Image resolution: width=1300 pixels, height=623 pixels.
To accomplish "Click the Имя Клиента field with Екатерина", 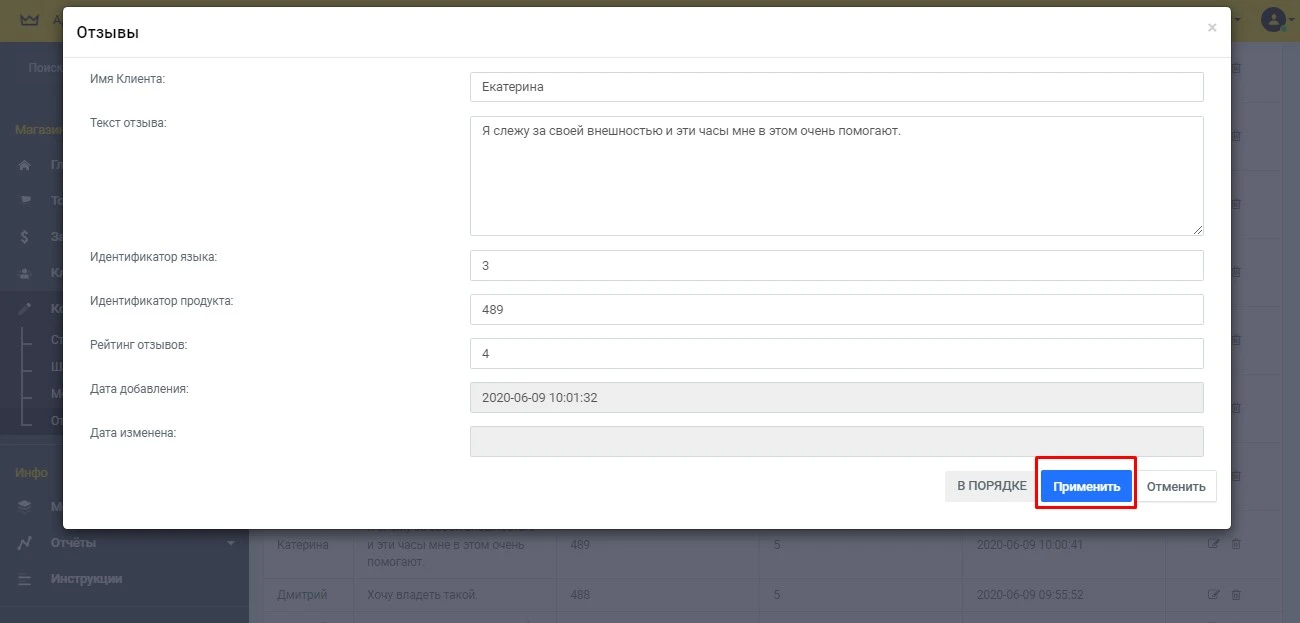I will [x=836, y=87].
